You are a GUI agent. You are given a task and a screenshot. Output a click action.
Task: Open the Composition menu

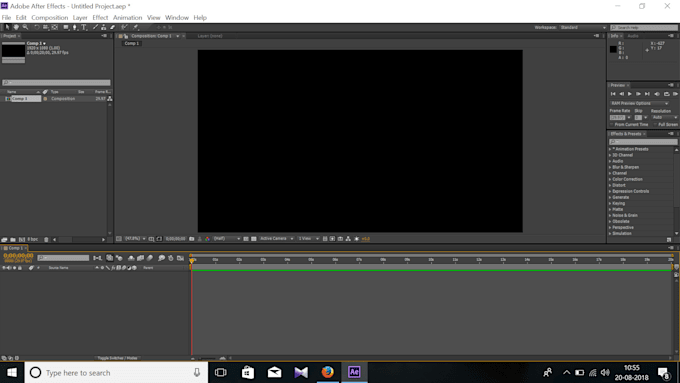[x=49, y=18]
